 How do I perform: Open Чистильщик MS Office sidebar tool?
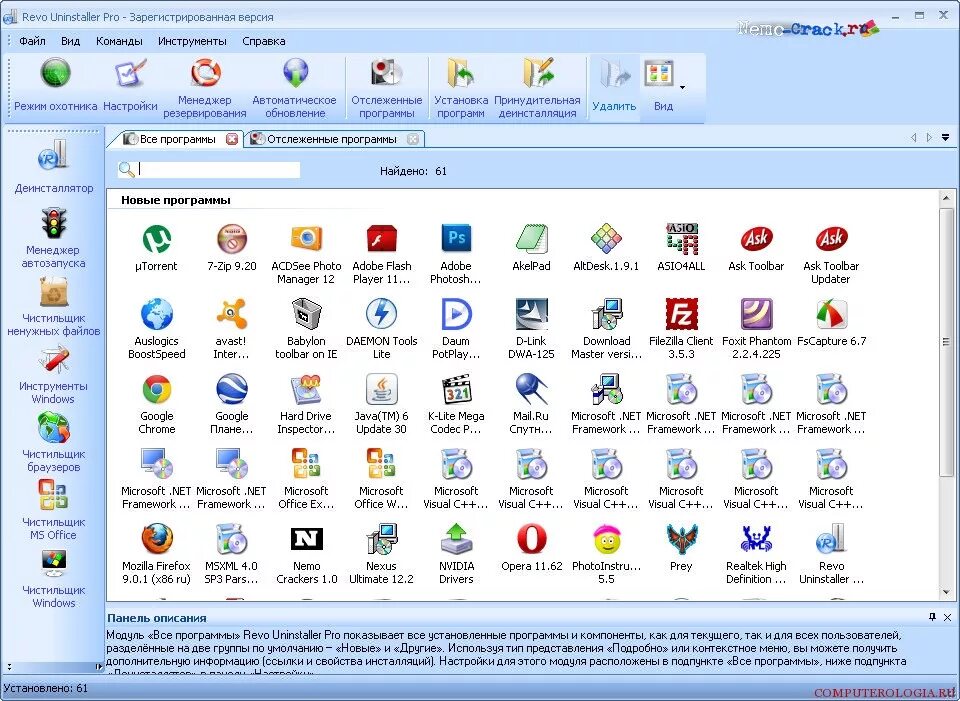click(53, 510)
